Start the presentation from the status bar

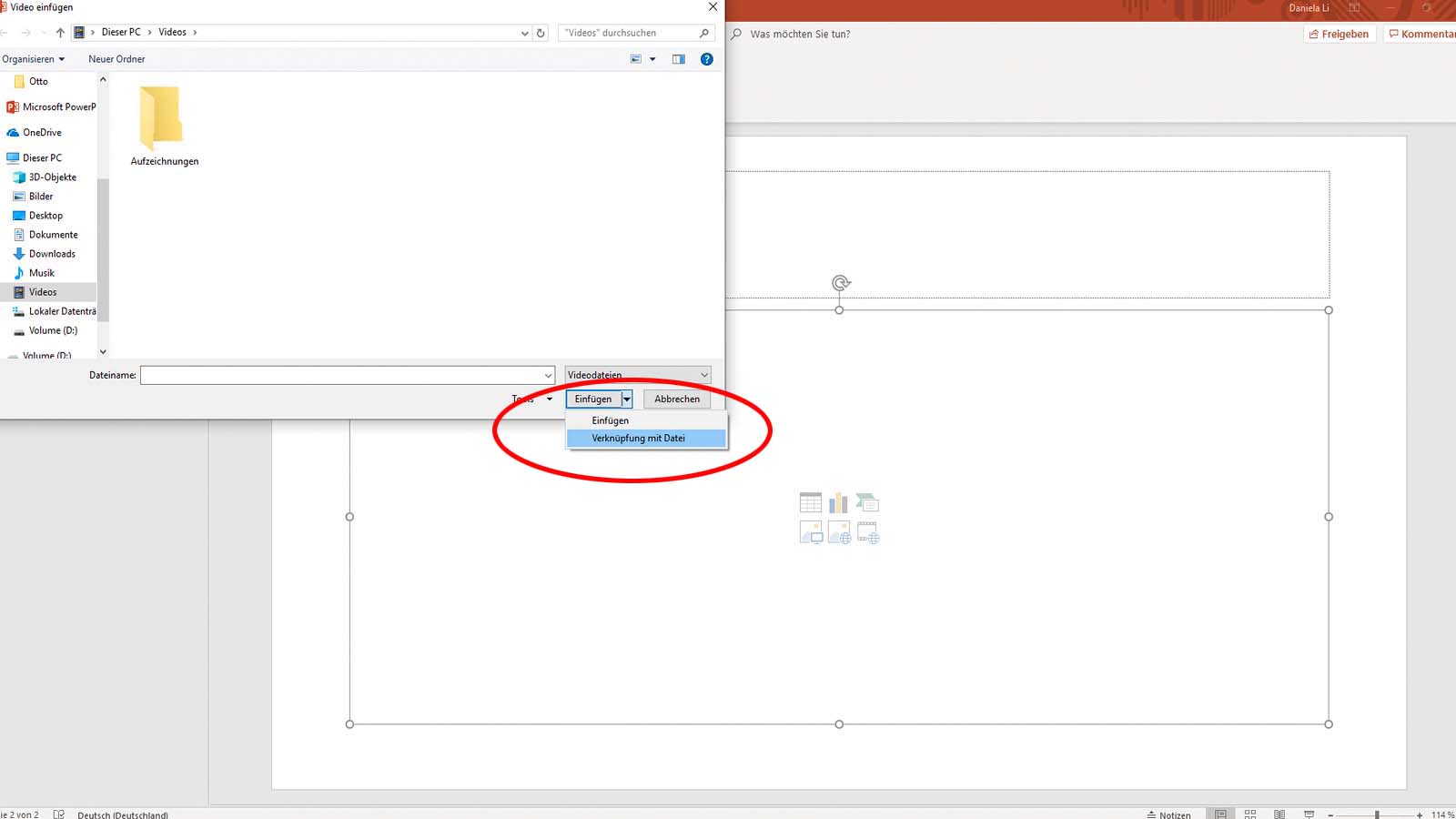click(1309, 813)
